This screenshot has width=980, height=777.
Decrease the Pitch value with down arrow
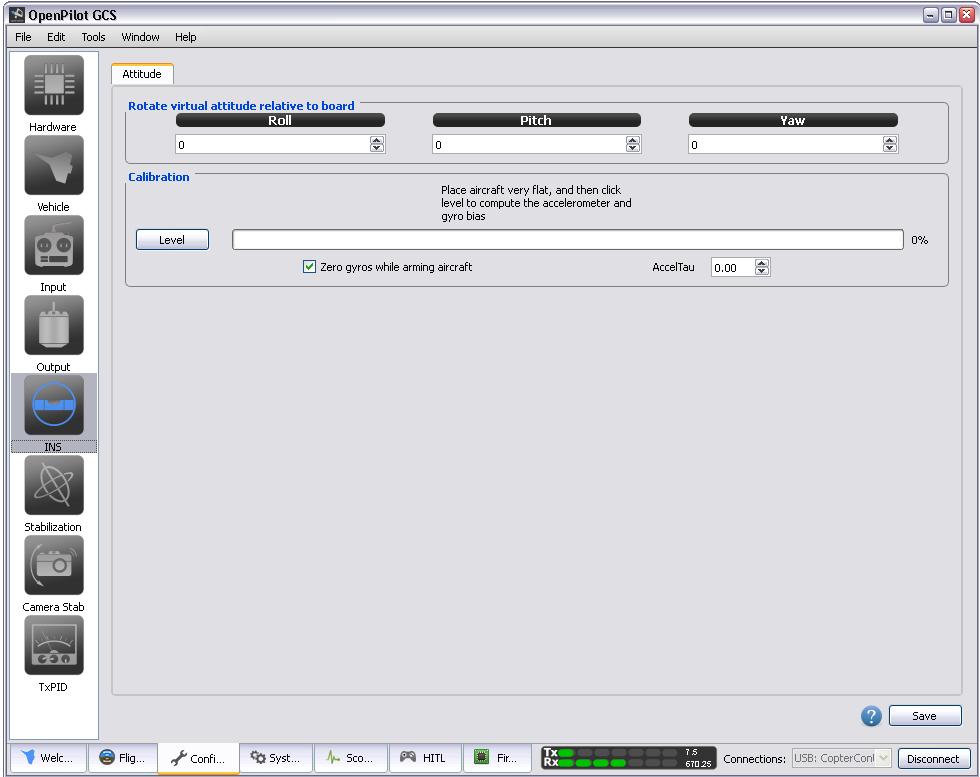633,148
